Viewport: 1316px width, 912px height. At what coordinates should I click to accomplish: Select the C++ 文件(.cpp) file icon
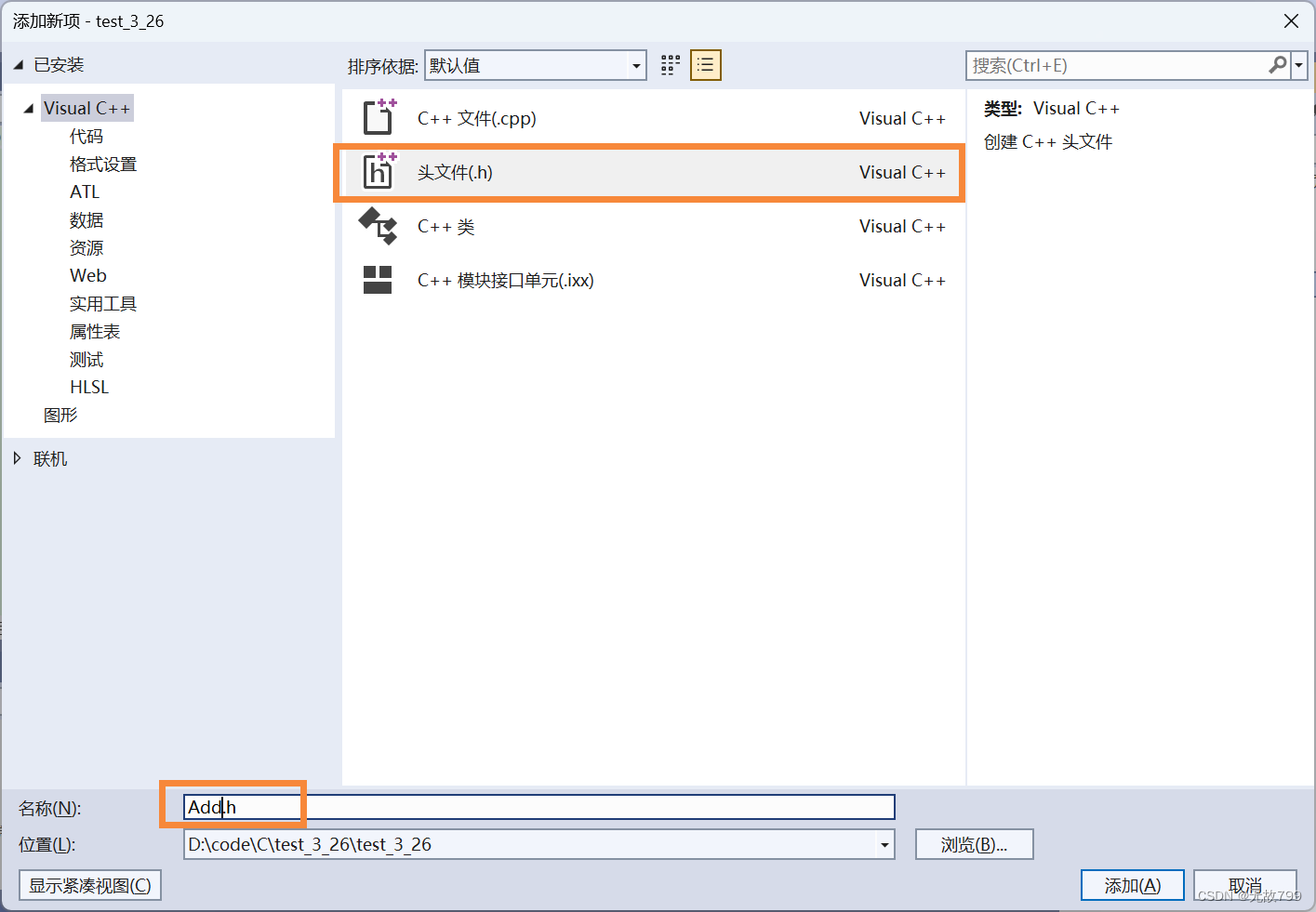[x=379, y=117]
